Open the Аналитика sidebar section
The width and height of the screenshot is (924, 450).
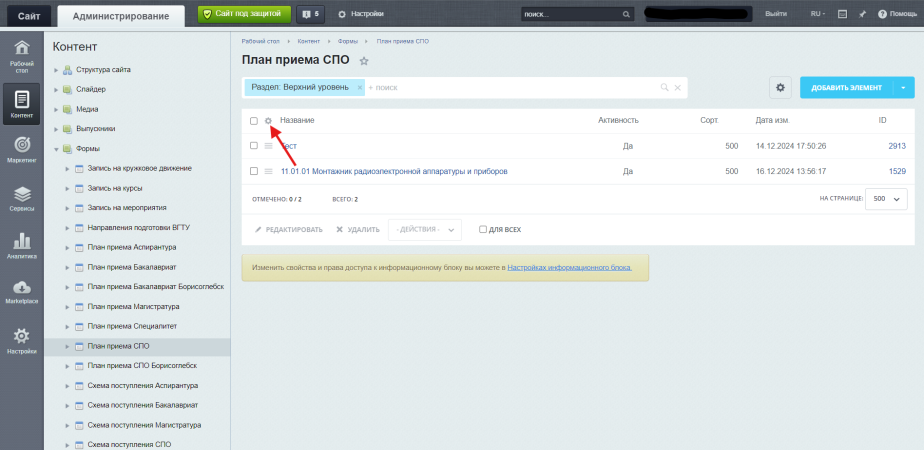(21, 246)
